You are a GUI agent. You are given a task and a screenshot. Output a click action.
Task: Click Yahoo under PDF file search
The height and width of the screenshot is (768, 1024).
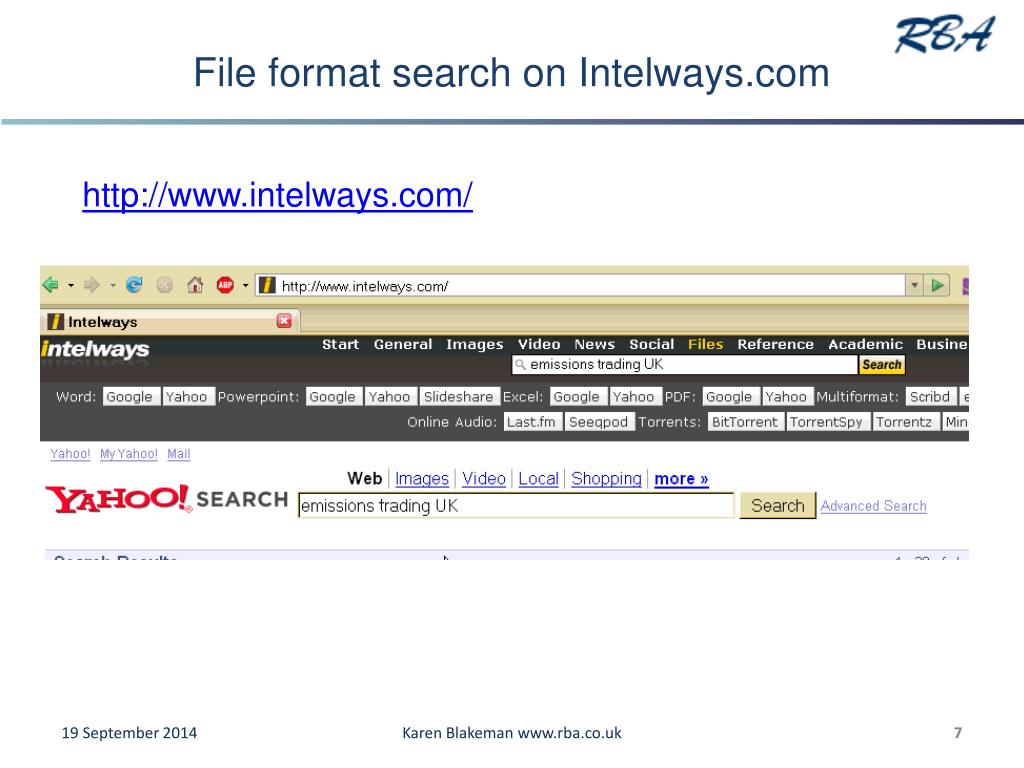pos(787,396)
